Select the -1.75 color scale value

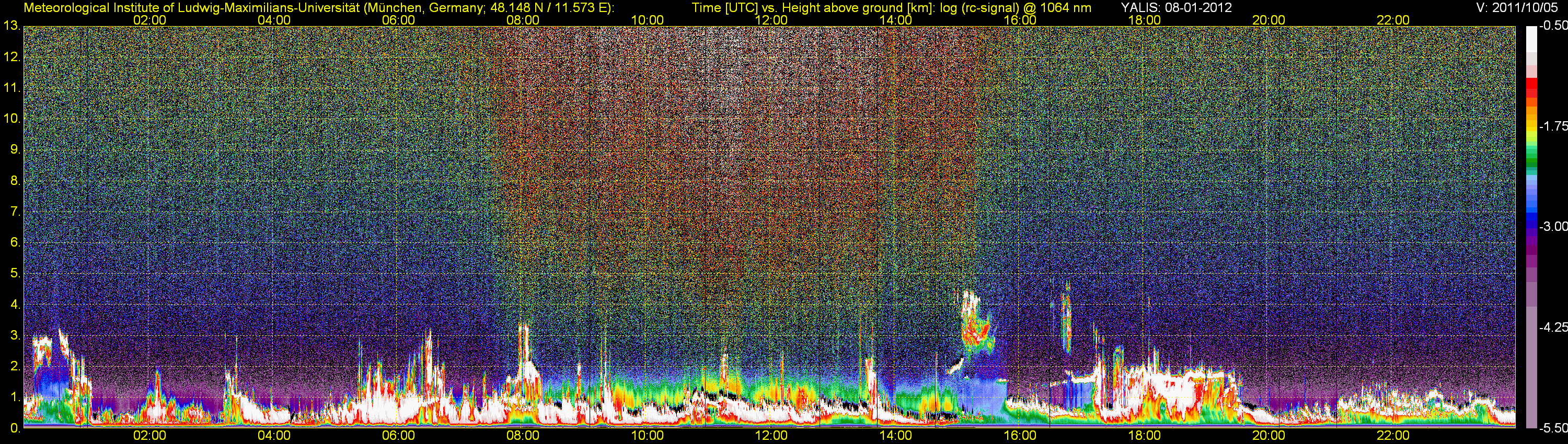(1553, 126)
